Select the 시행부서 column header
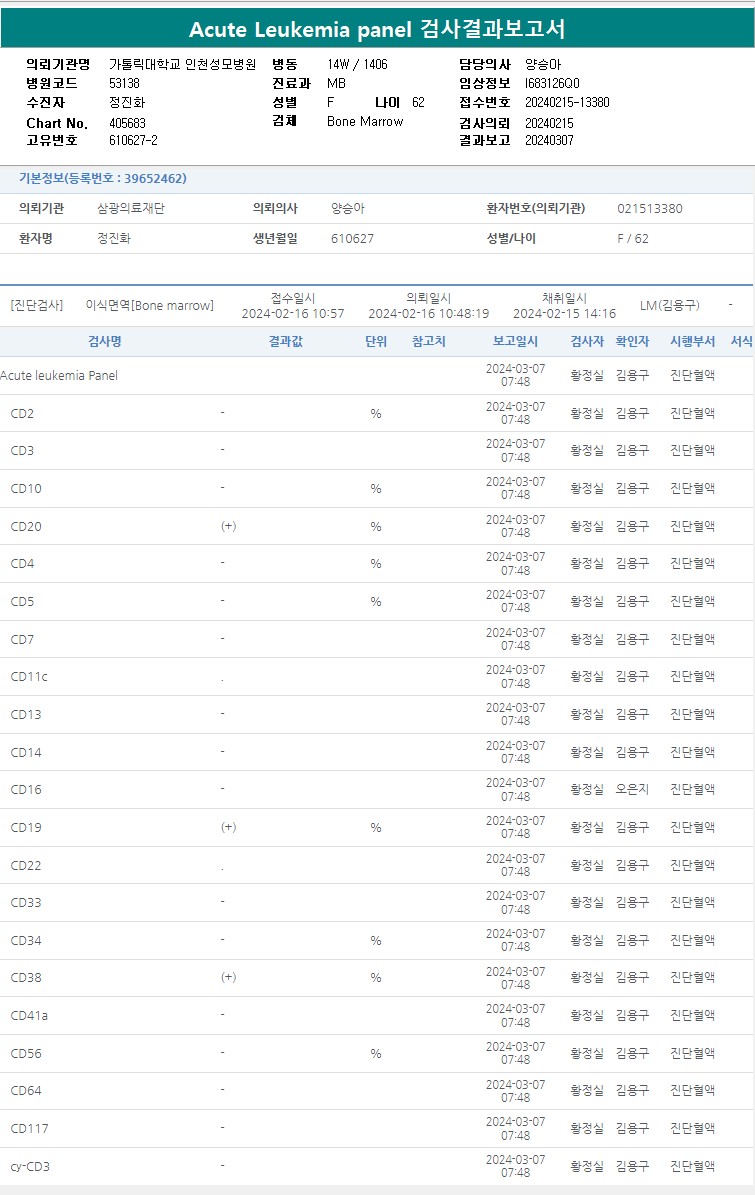The width and height of the screenshot is (755, 1195). pos(692,341)
